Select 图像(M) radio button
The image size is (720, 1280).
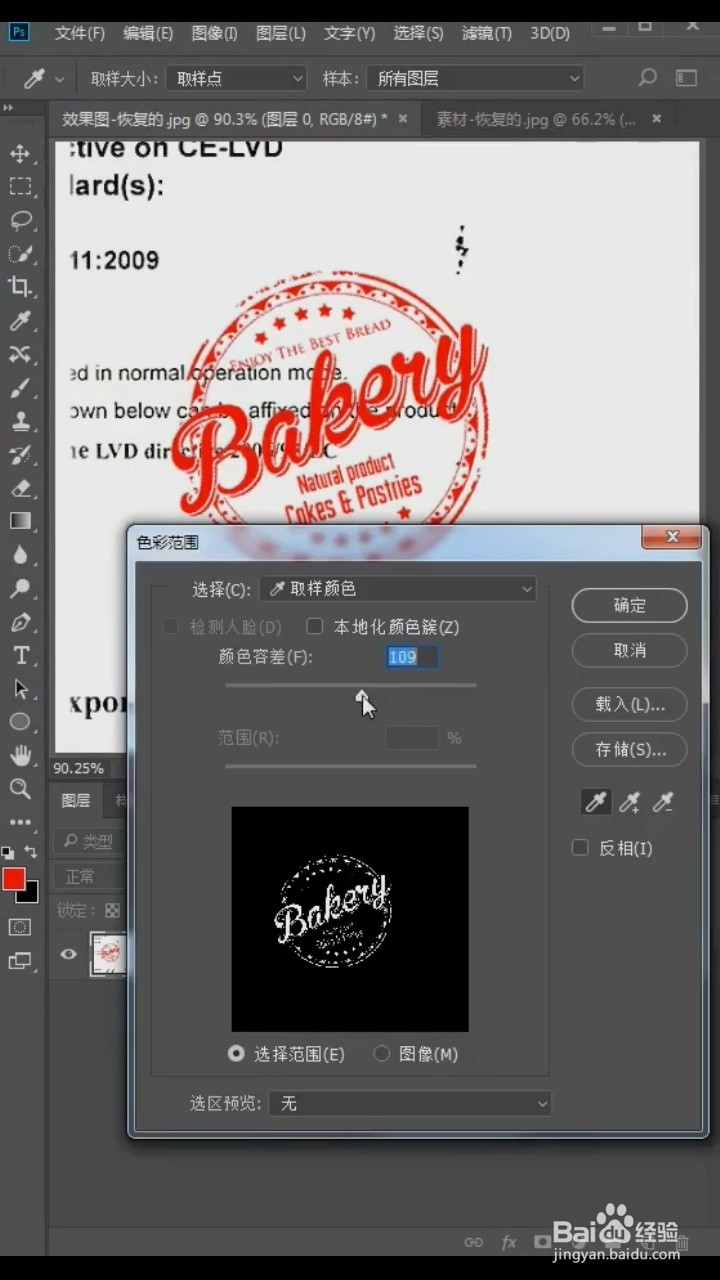pos(381,1053)
